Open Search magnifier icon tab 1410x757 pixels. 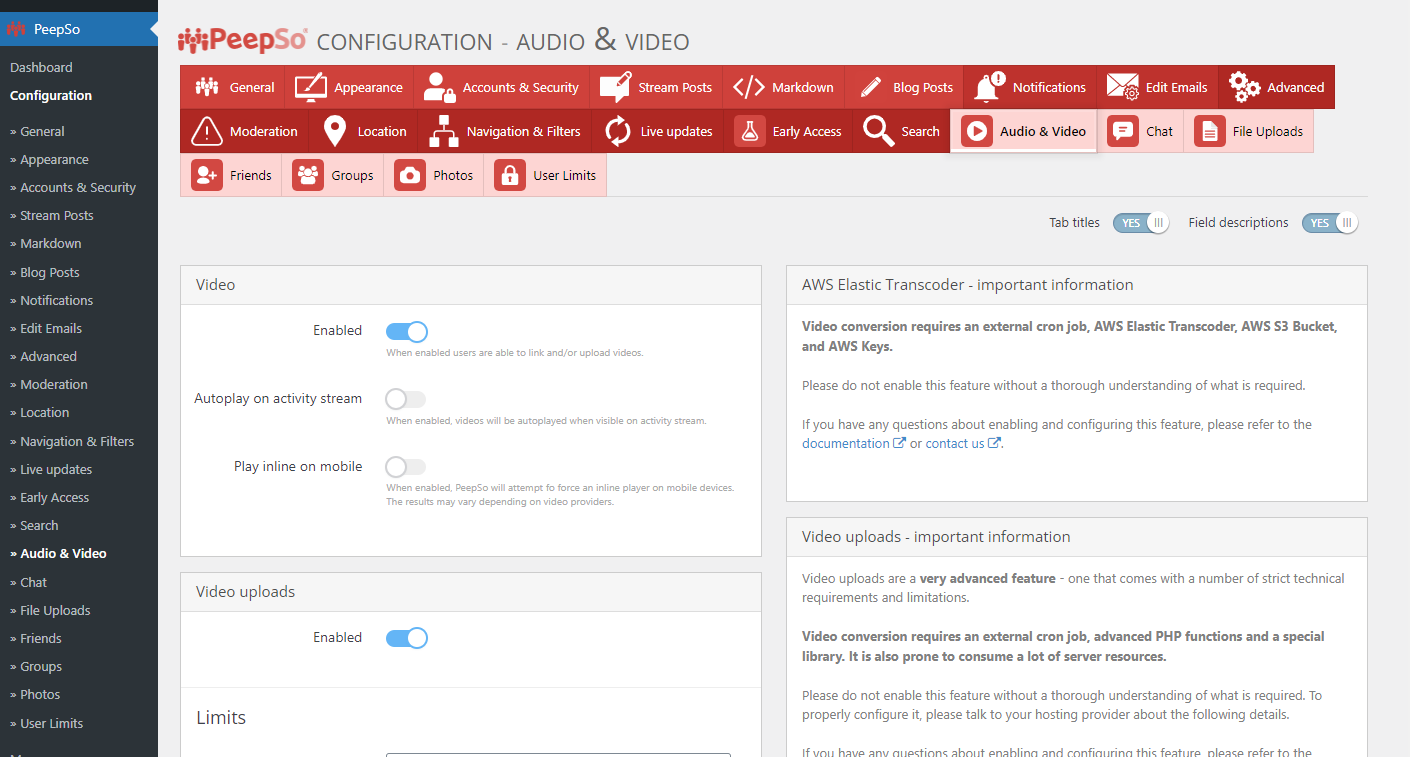(879, 131)
